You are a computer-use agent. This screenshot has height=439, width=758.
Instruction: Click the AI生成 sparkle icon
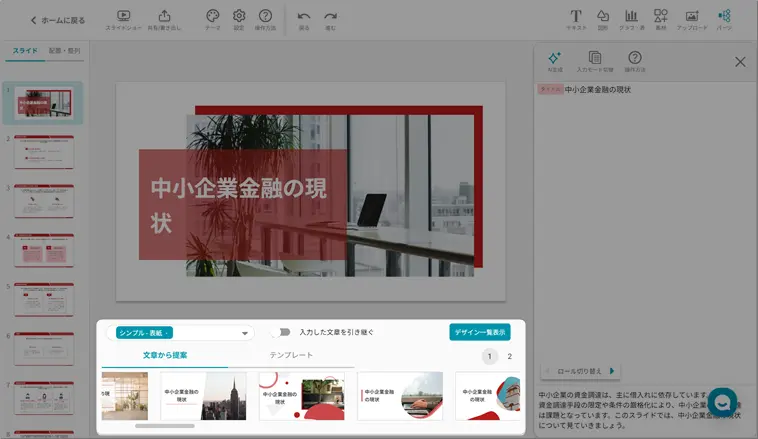pyautogui.click(x=554, y=61)
